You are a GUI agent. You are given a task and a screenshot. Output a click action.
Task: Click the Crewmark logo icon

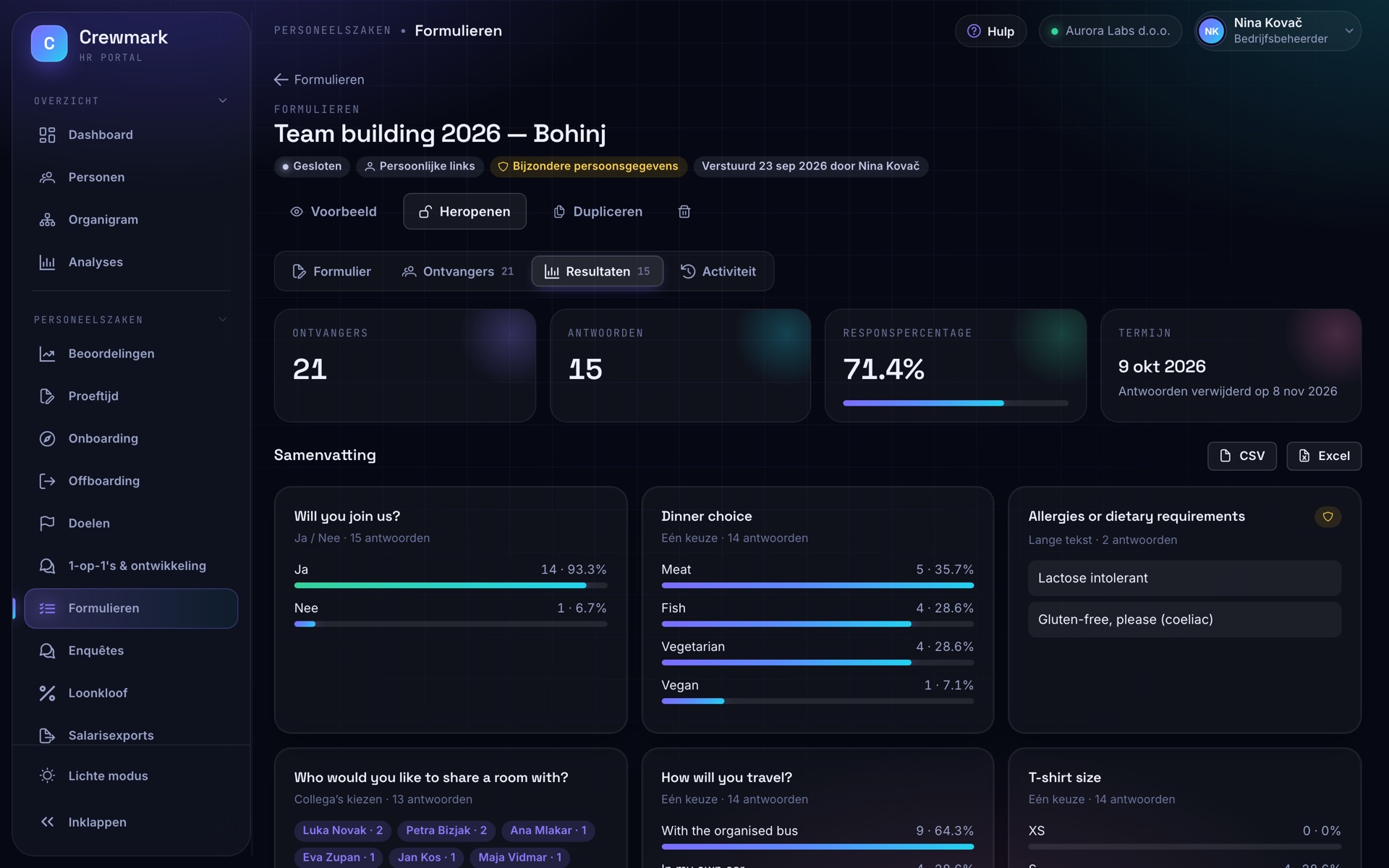(49, 43)
